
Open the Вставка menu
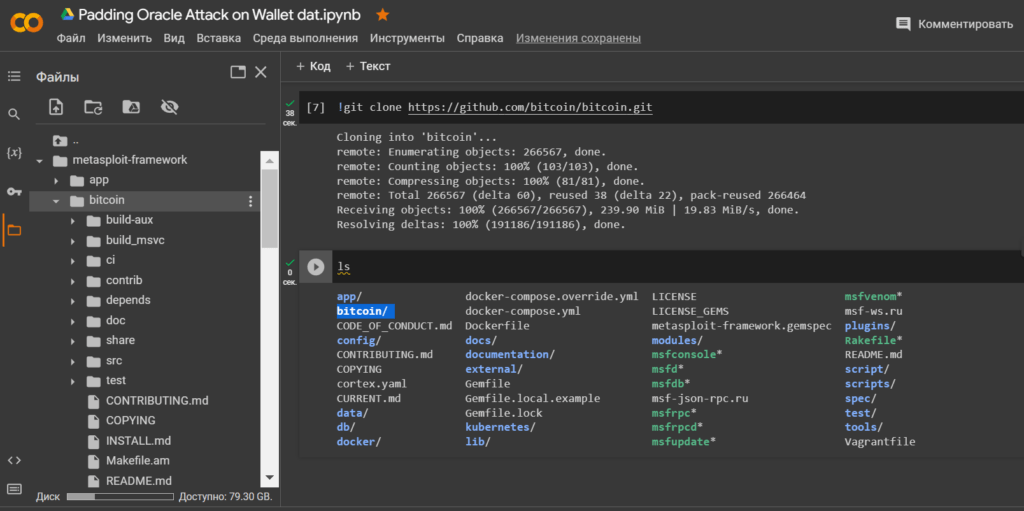click(219, 38)
